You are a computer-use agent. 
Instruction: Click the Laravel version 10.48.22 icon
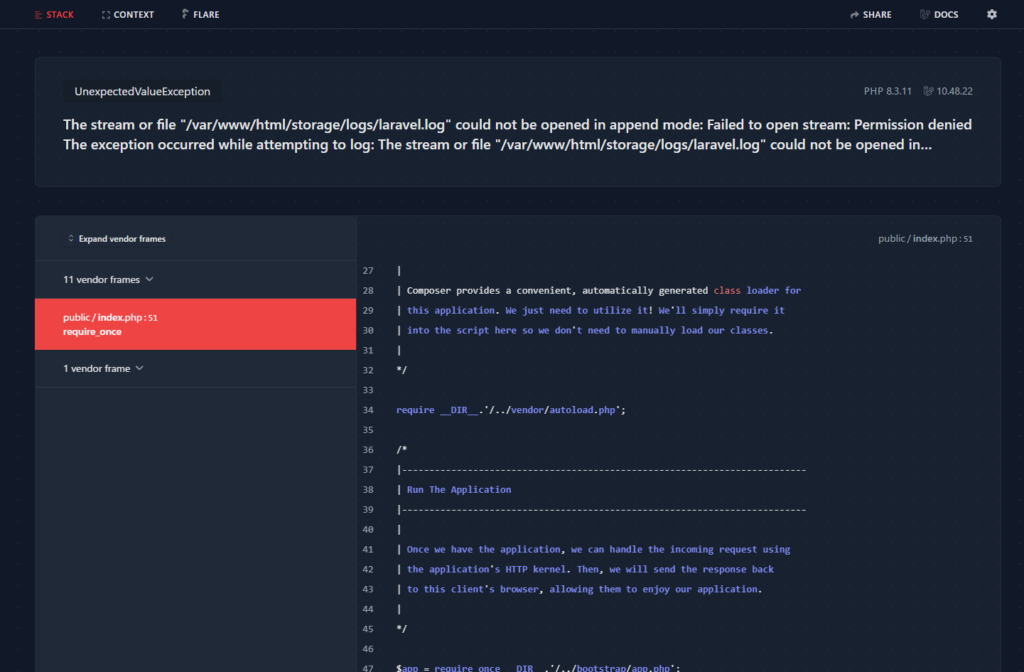[x=929, y=91]
